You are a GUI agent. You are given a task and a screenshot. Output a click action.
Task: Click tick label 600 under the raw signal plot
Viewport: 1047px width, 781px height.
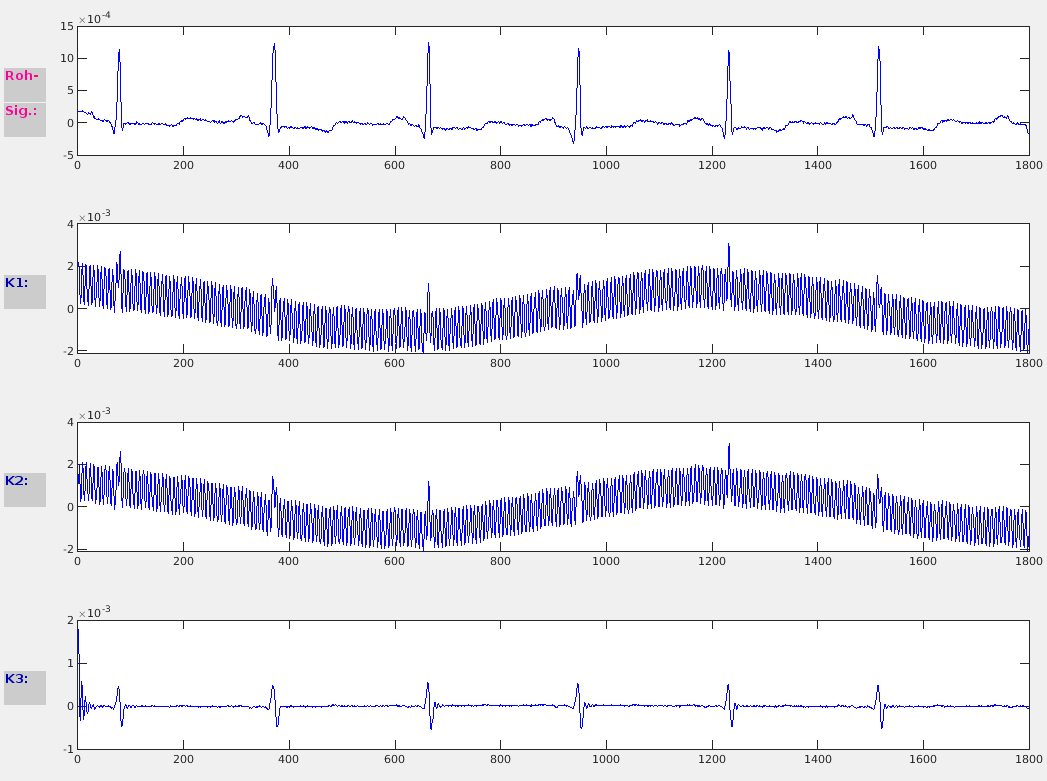394,165
